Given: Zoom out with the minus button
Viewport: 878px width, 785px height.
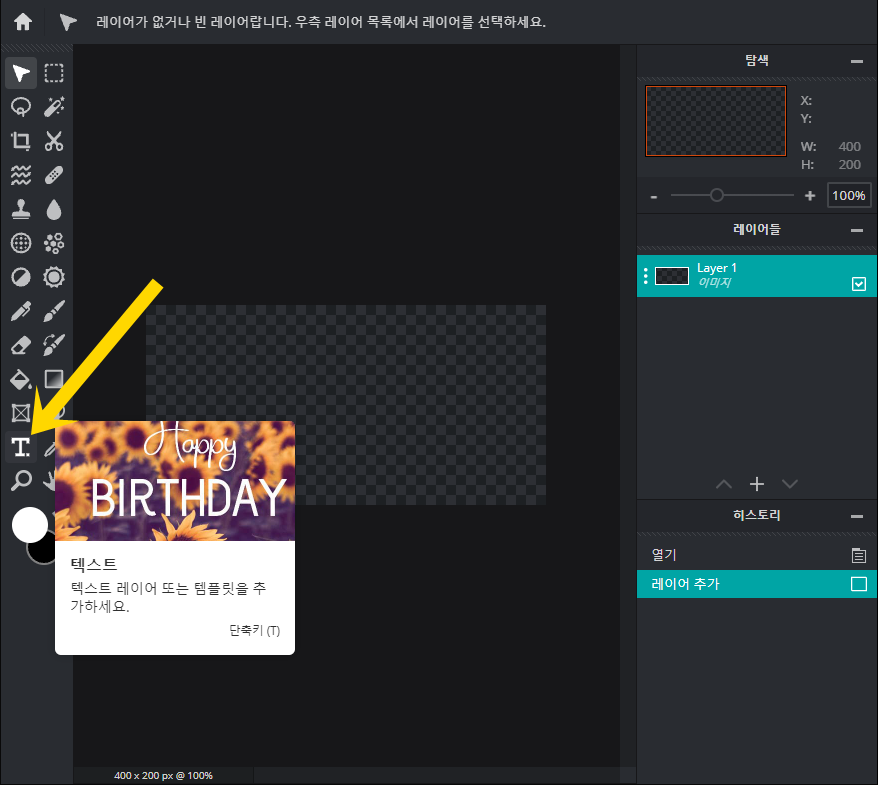Looking at the screenshot, I should pos(653,197).
